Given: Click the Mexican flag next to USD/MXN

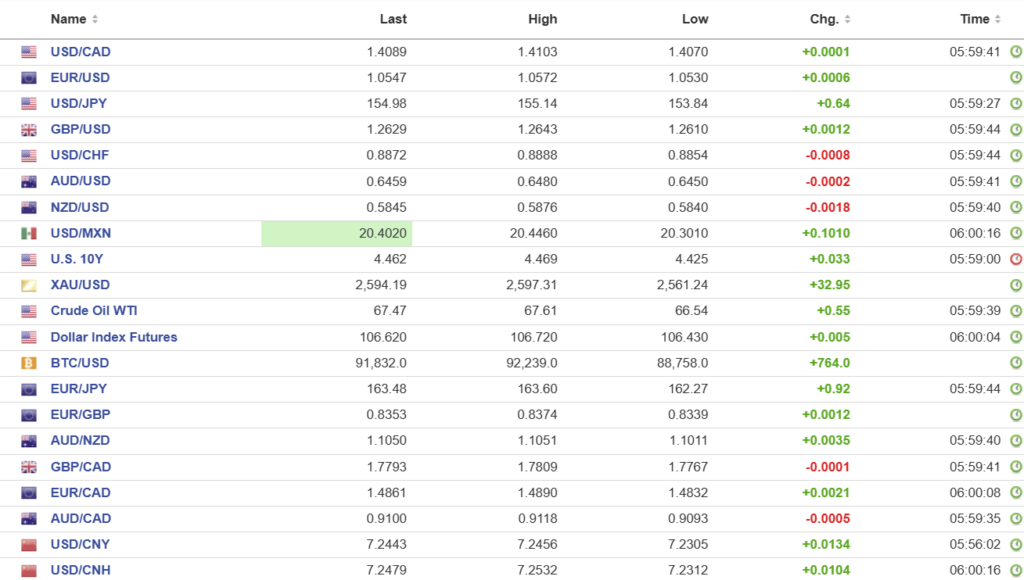Looking at the screenshot, I should [29, 233].
